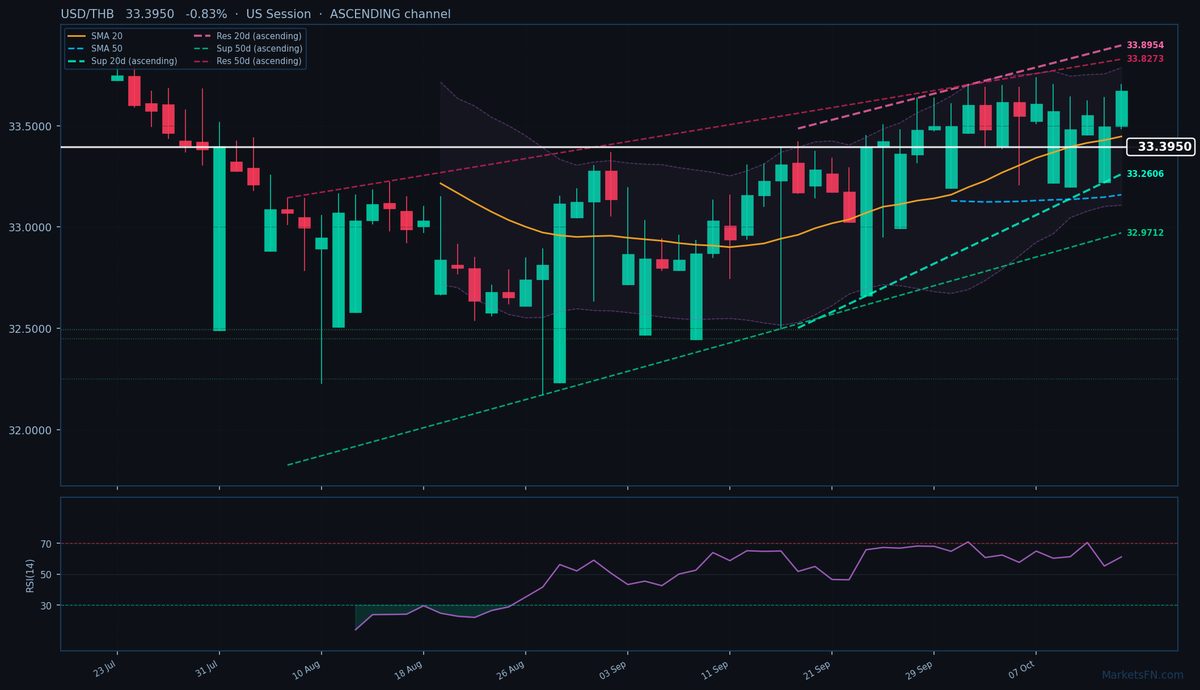Click the 33.8954 resistance price label
This screenshot has height=690, width=1200.
1144,45
